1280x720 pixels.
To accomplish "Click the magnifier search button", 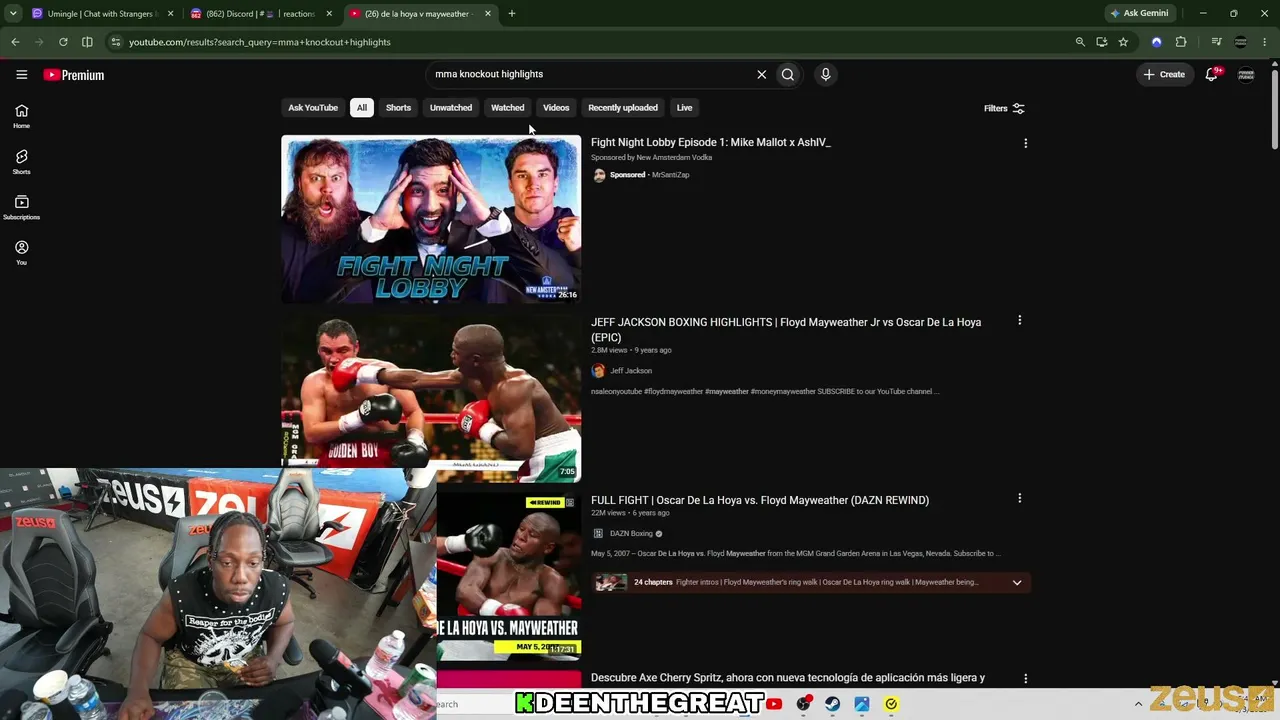I will coord(788,74).
